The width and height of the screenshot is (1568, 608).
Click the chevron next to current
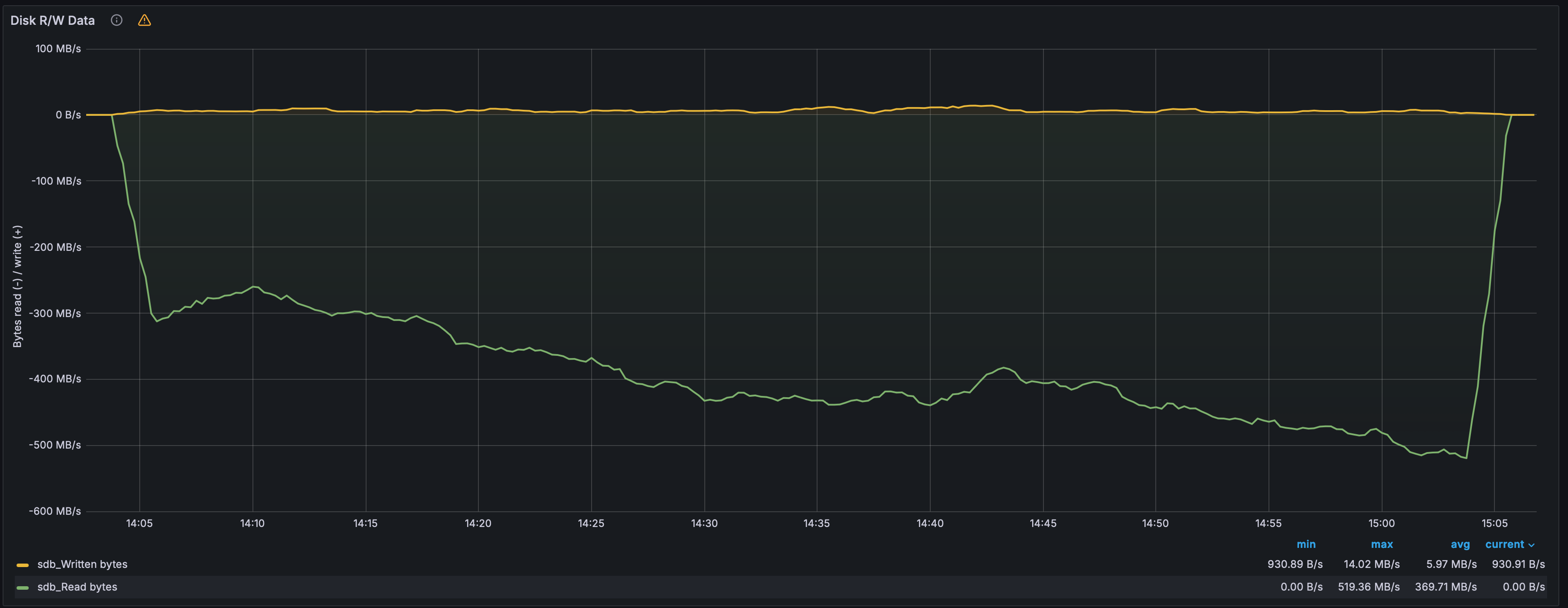(x=1531, y=545)
